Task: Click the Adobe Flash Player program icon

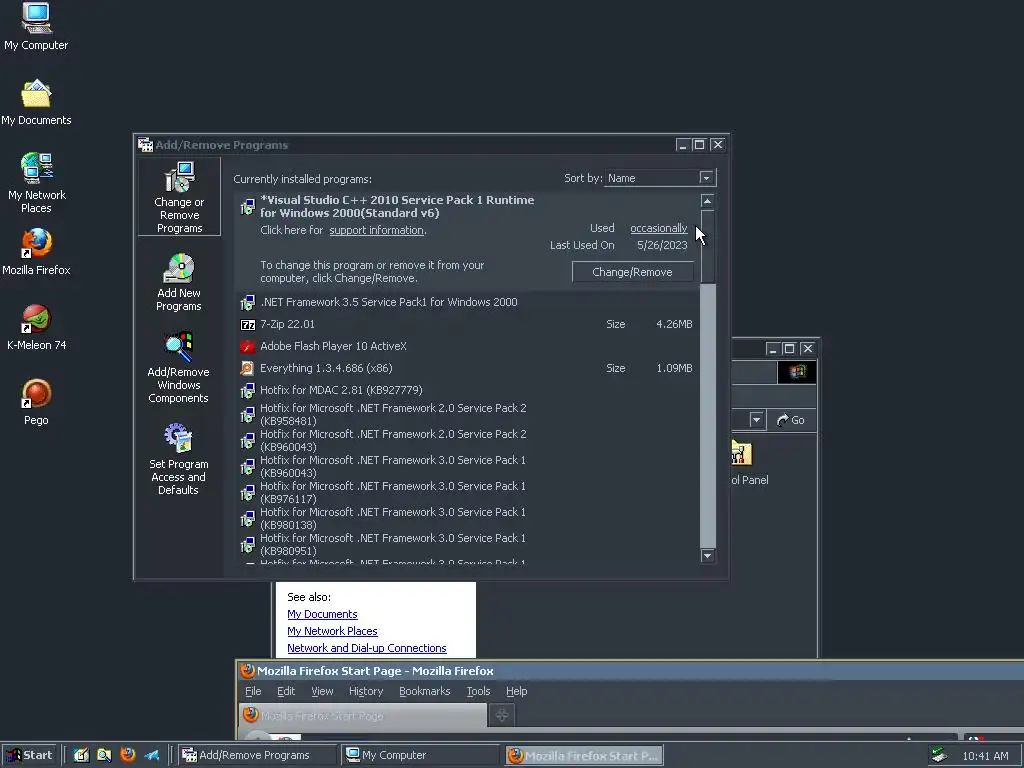Action: pos(248,346)
